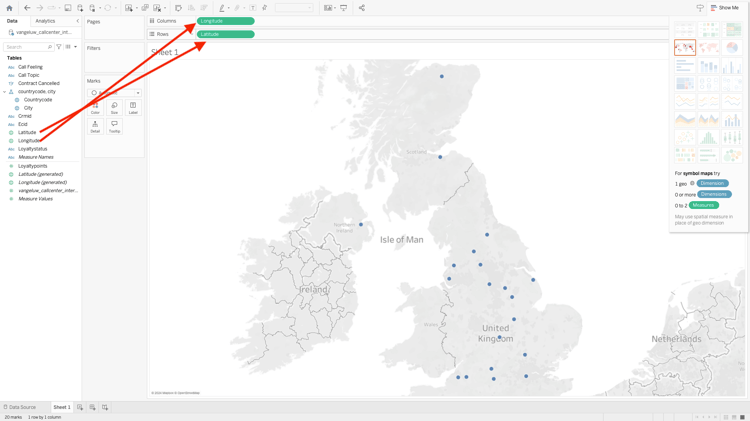Select the Call Topic field
The image size is (750, 421).
point(29,75)
